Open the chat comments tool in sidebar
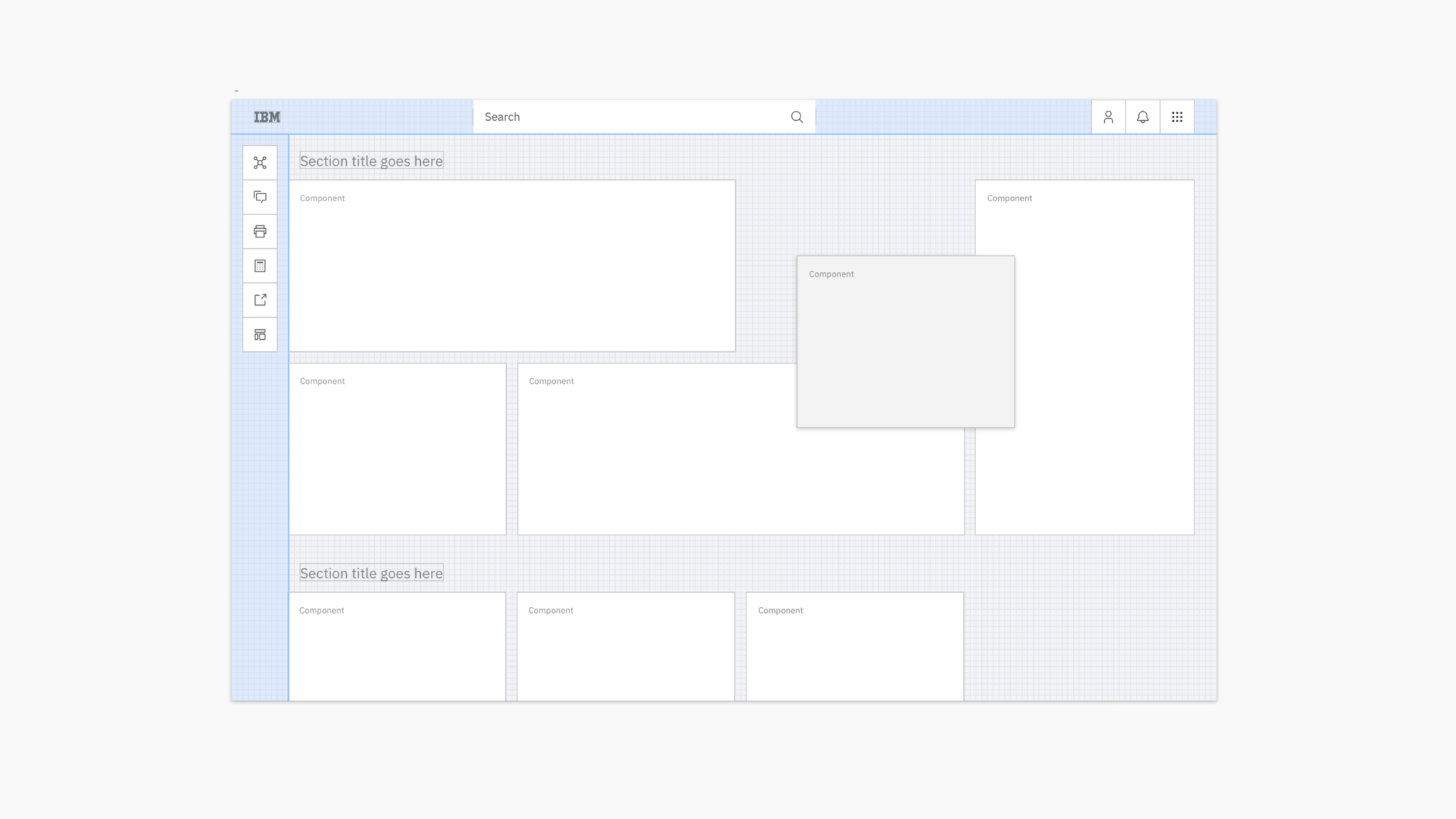 (x=259, y=196)
